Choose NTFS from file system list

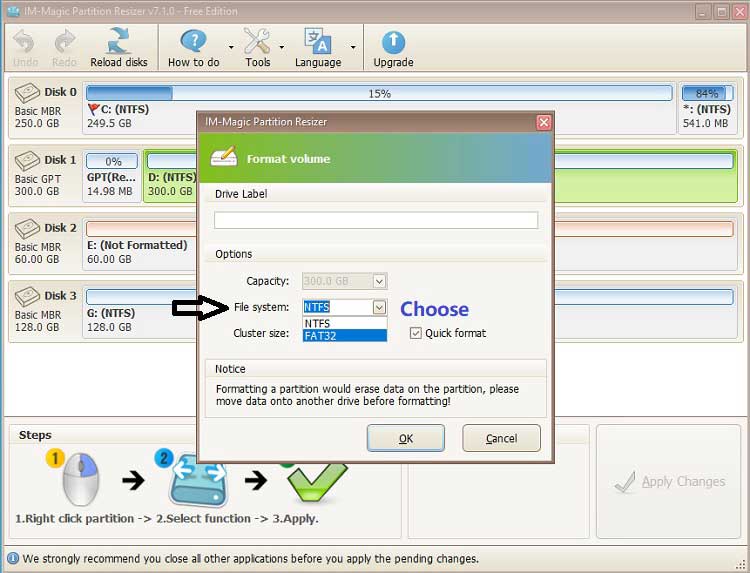click(345, 323)
